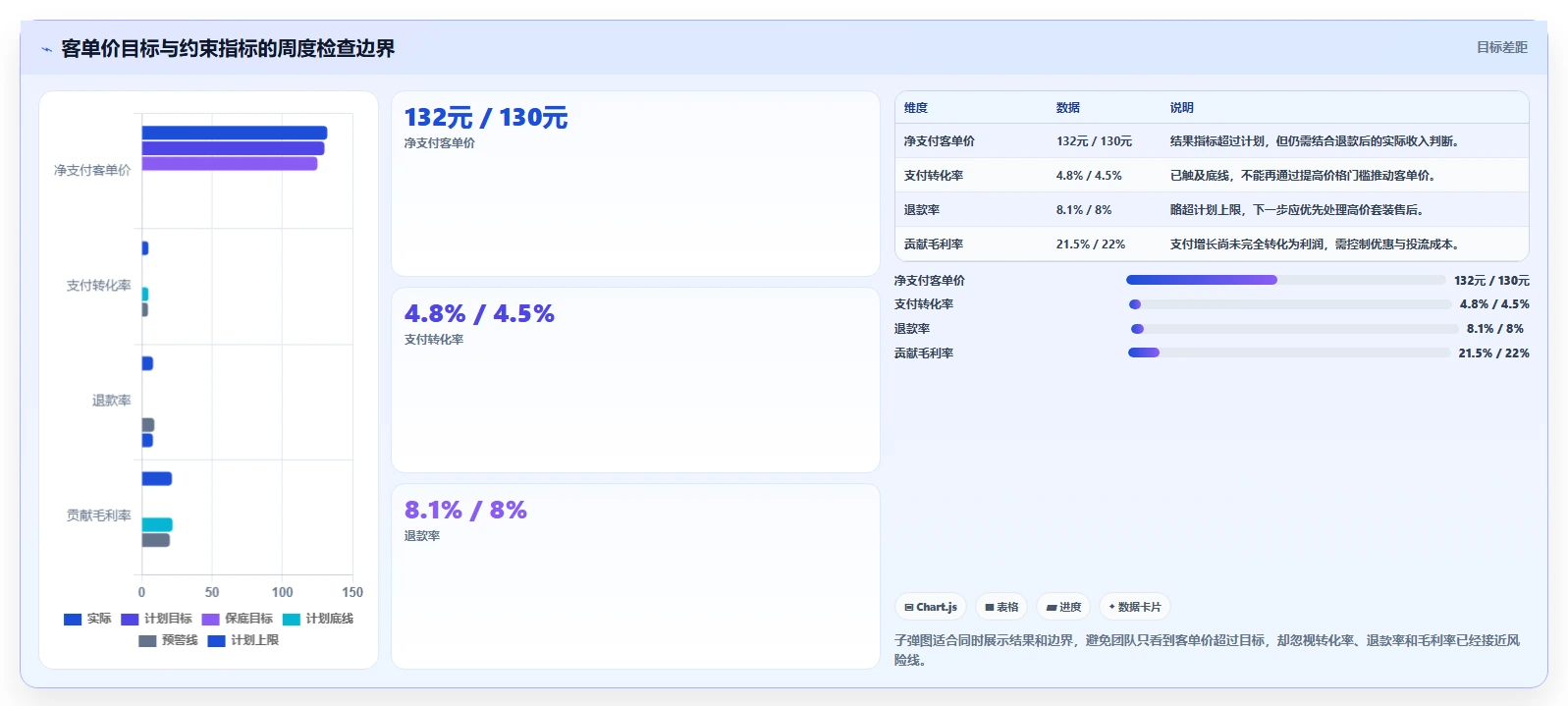Click the large 132元 / 130元 card value
The width and height of the screenshot is (1568, 706).
(486, 118)
